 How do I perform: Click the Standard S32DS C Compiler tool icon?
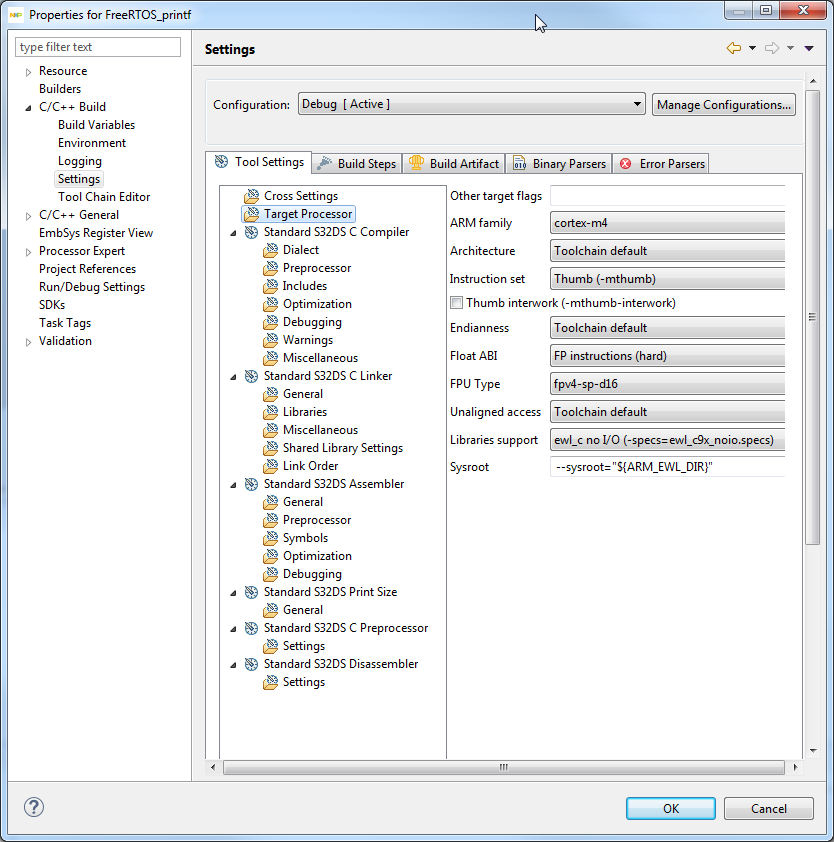(x=251, y=232)
